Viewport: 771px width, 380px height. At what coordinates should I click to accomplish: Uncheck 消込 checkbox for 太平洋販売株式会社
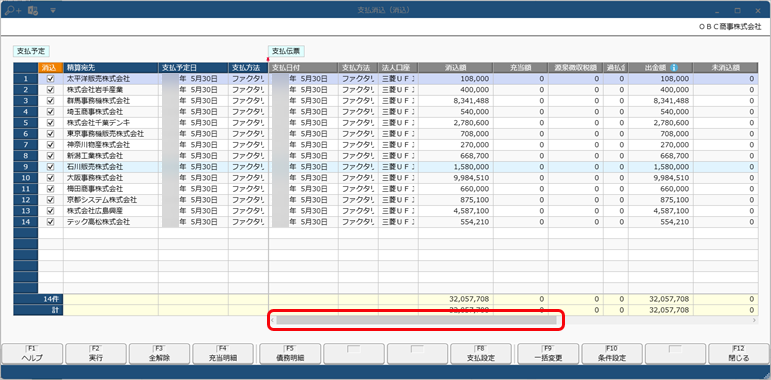point(50,79)
